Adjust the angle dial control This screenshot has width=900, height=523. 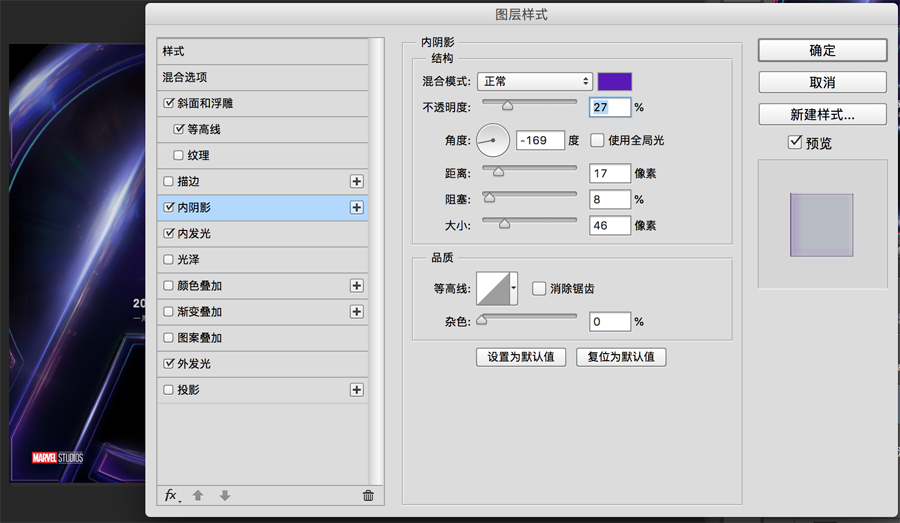coord(493,140)
